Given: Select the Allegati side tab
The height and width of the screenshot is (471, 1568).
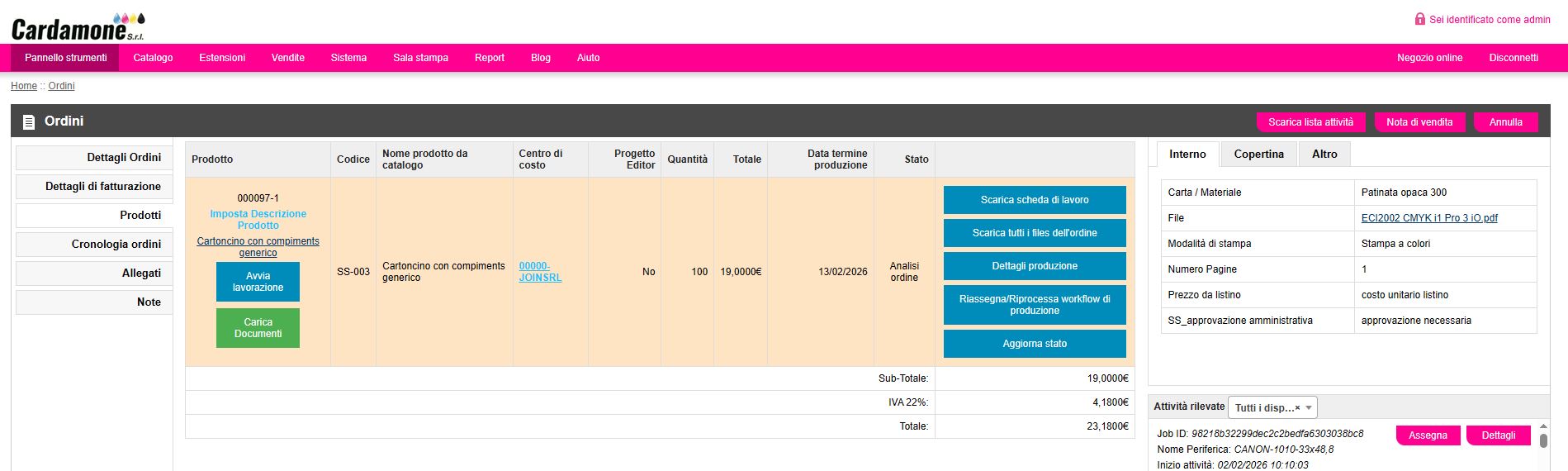Looking at the screenshot, I should click(94, 274).
